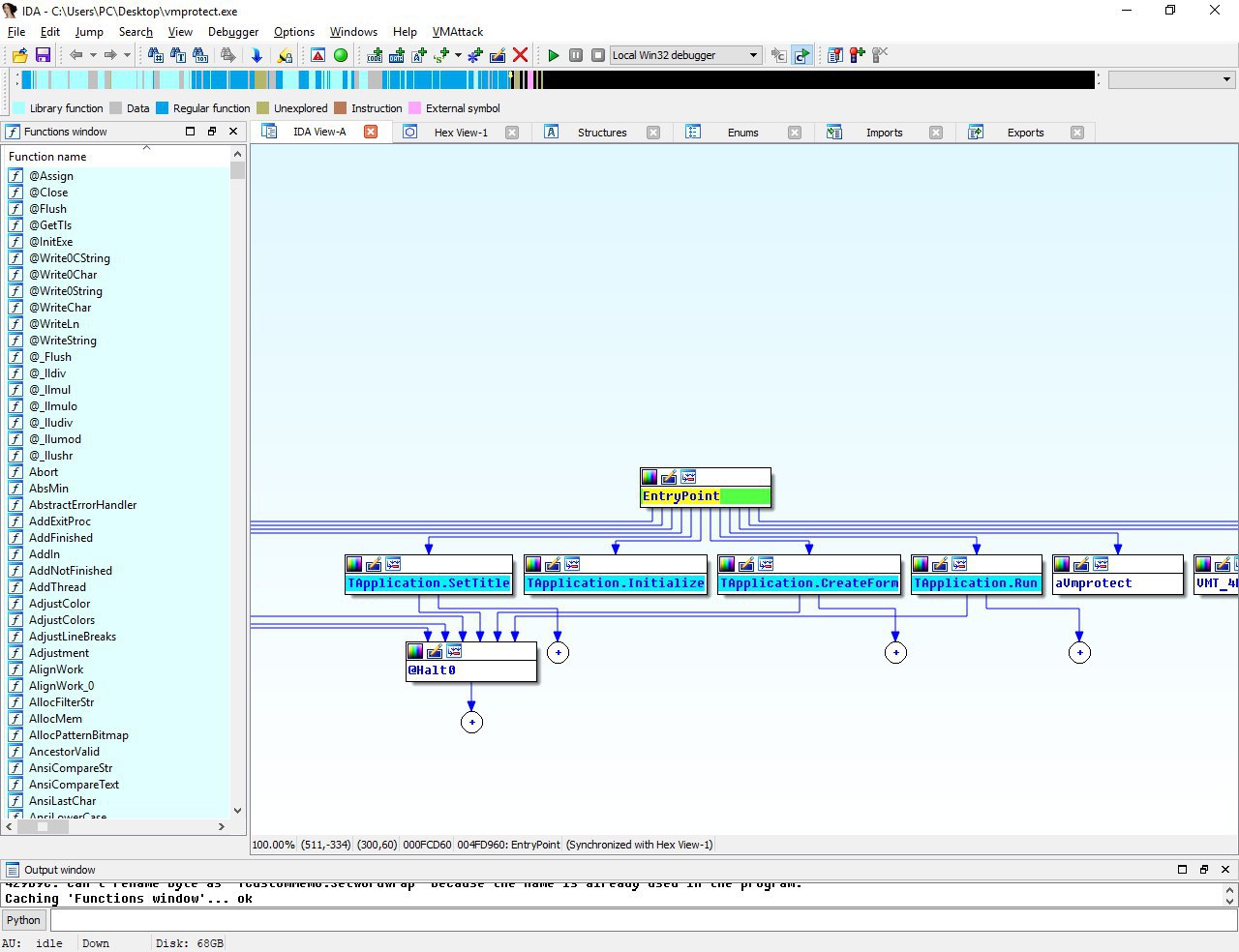This screenshot has width=1239, height=952.
Task: Click the edit icon on TApplication.SetTitle node
Action: click(x=374, y=564)
